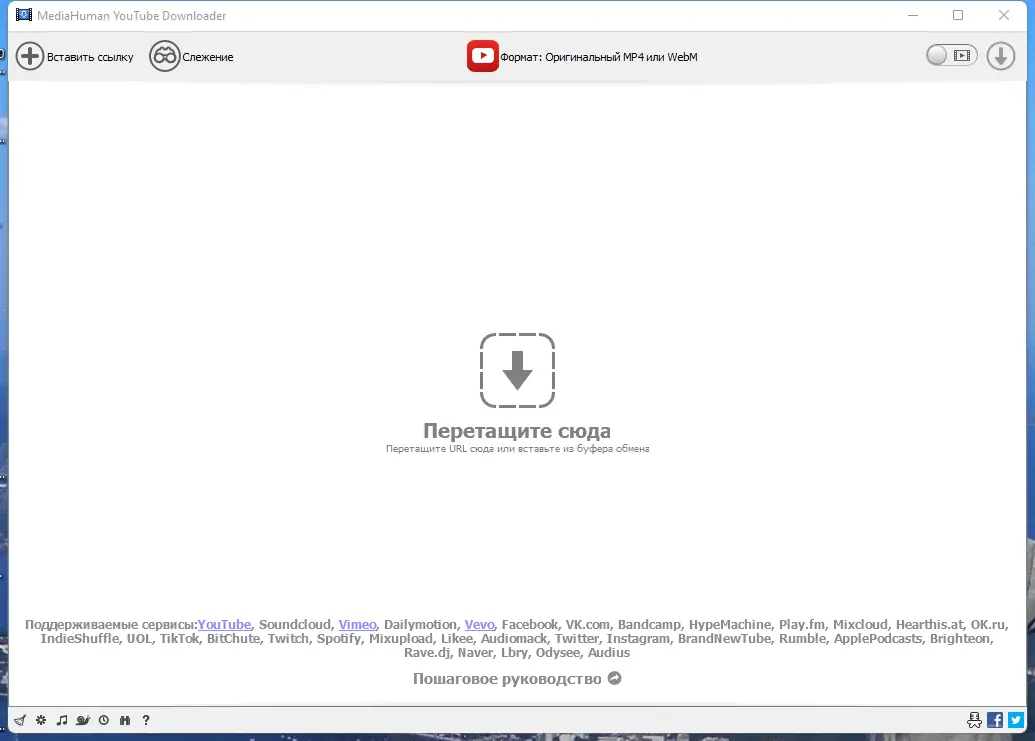Viewport: 1035px width, 741px height.
Task: Open the Vimeo link in supported services
Action: (358, 624)
